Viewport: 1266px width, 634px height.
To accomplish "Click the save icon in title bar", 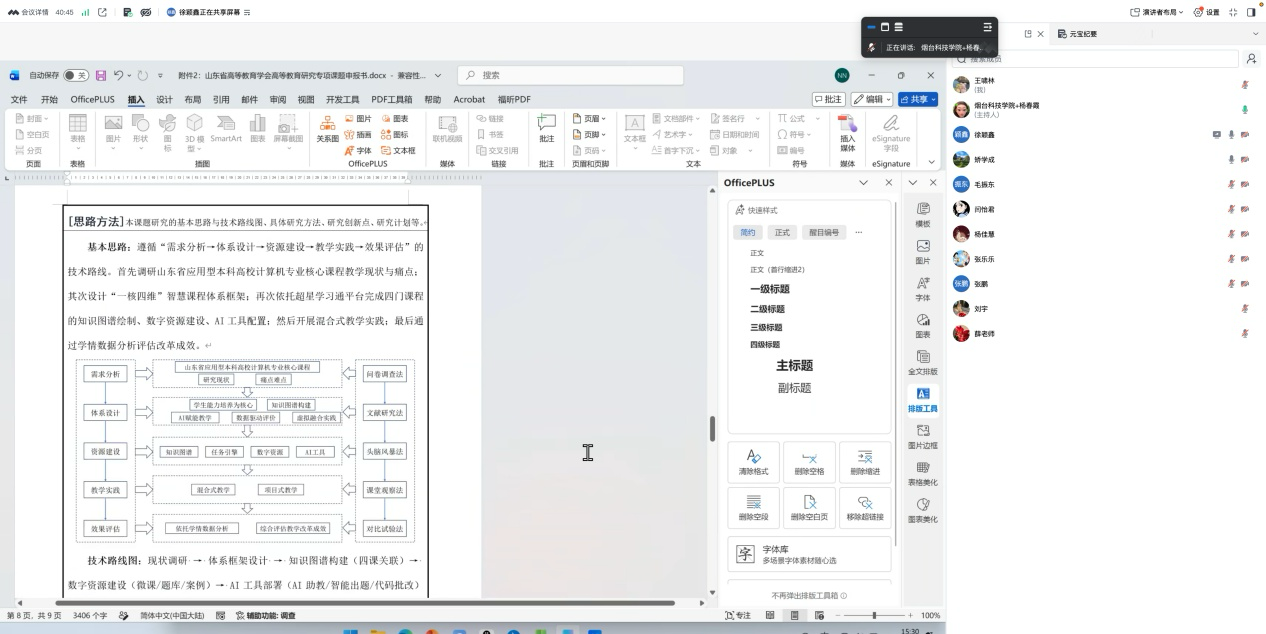I will coord(100,75).
